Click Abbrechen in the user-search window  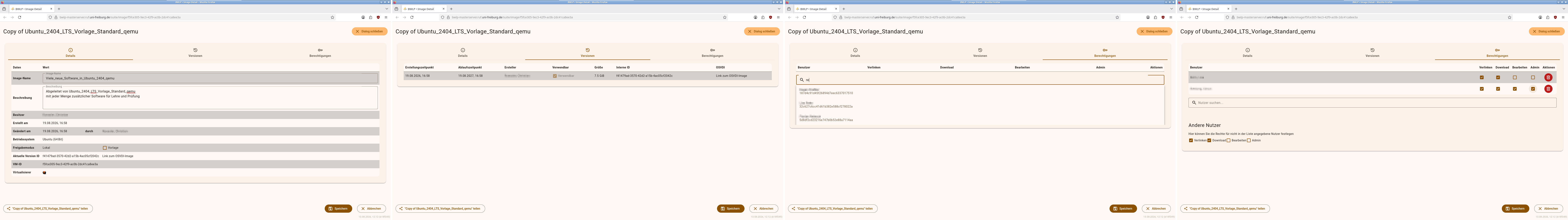point(1156,208)
